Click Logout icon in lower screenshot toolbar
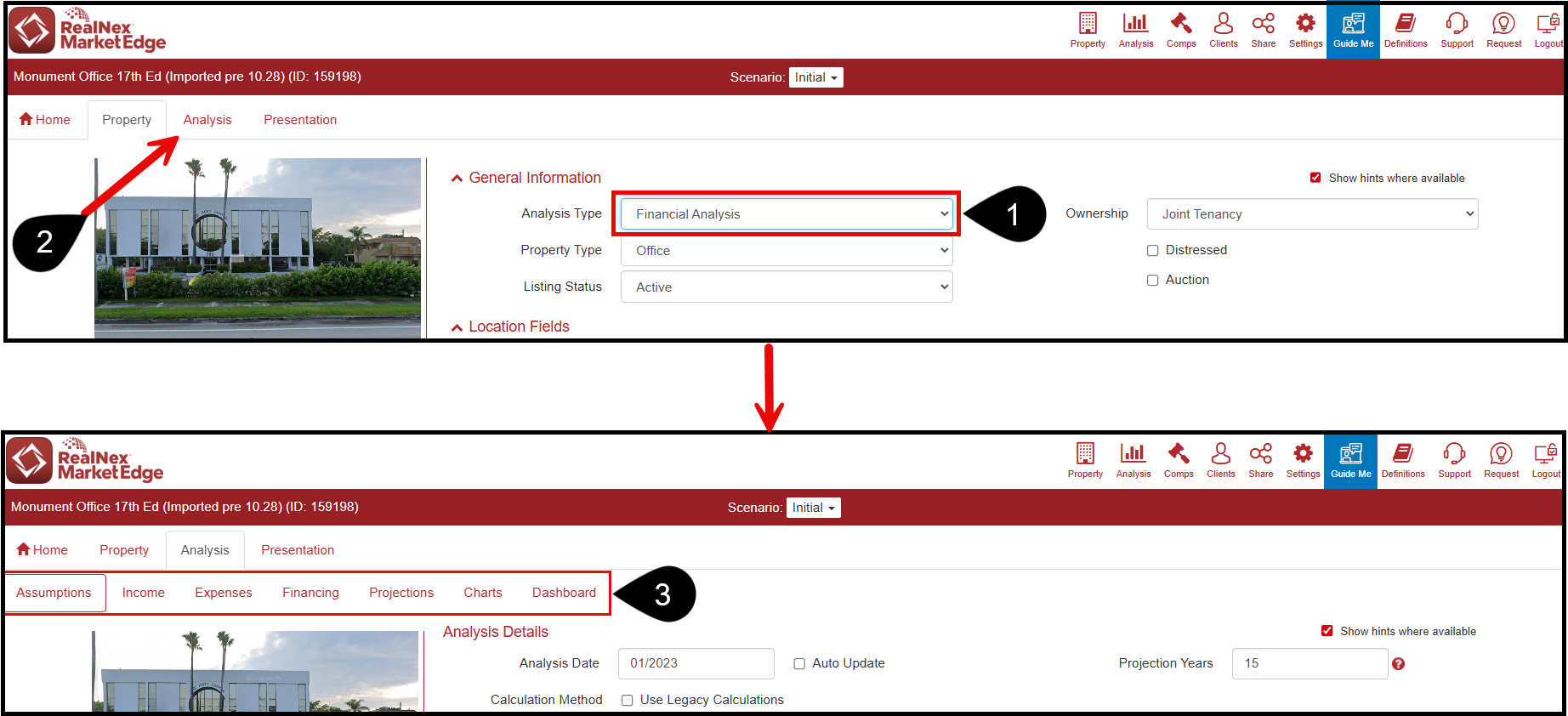 click(x=1546, y=460)
